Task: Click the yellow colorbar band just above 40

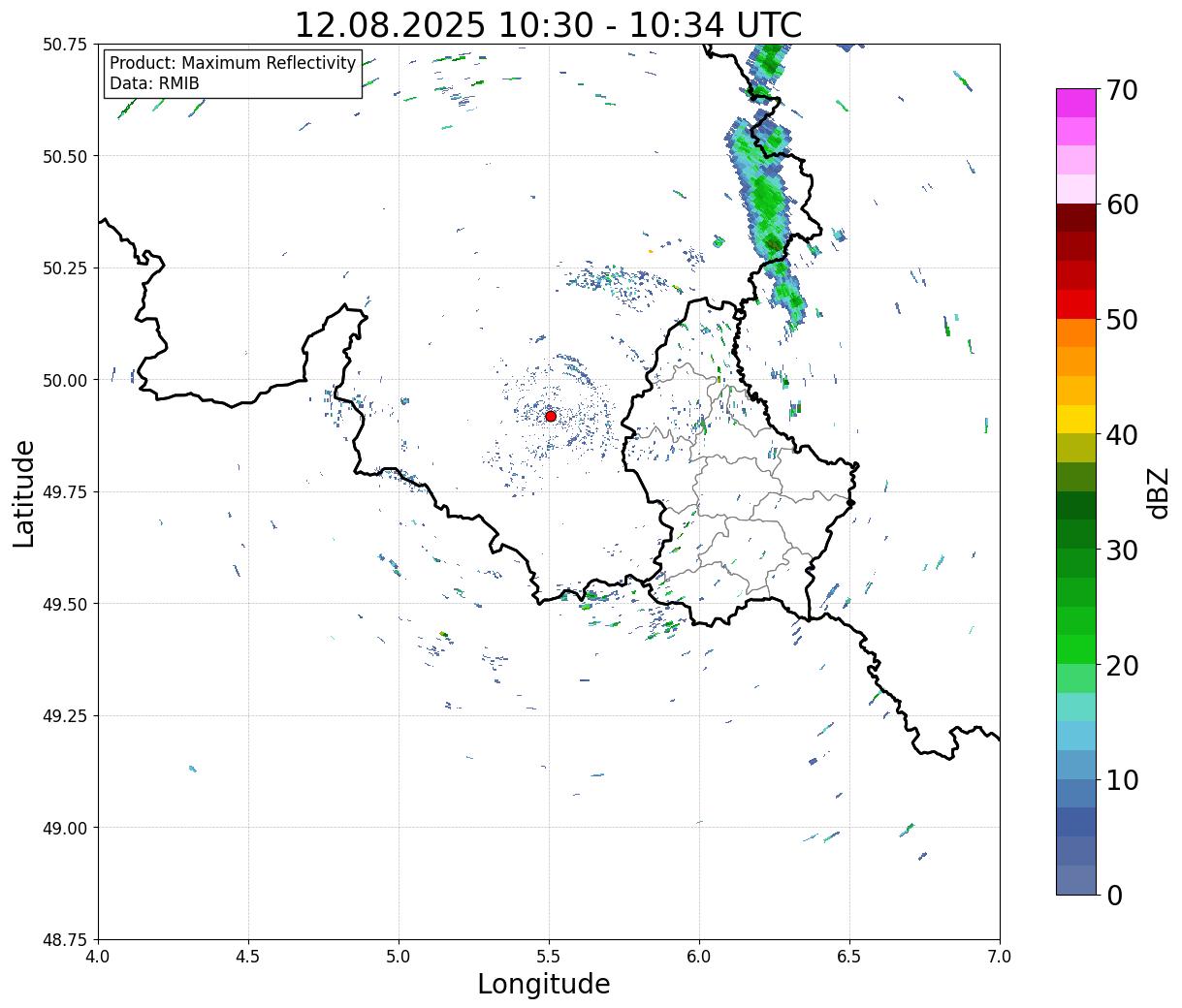Action: pyautogui.click(x=1076, y=420)
